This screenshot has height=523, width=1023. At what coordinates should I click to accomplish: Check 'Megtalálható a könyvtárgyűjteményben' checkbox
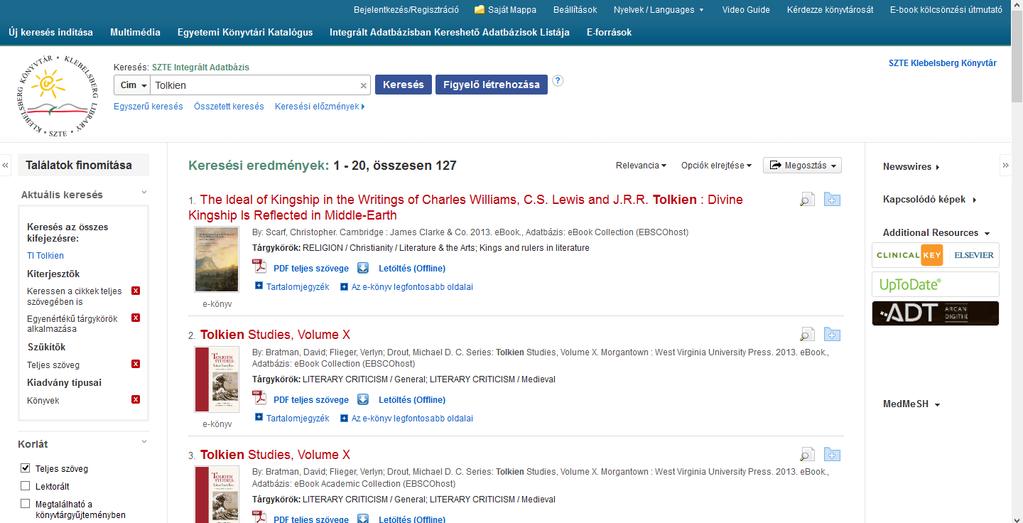click(x=25, y=503)
